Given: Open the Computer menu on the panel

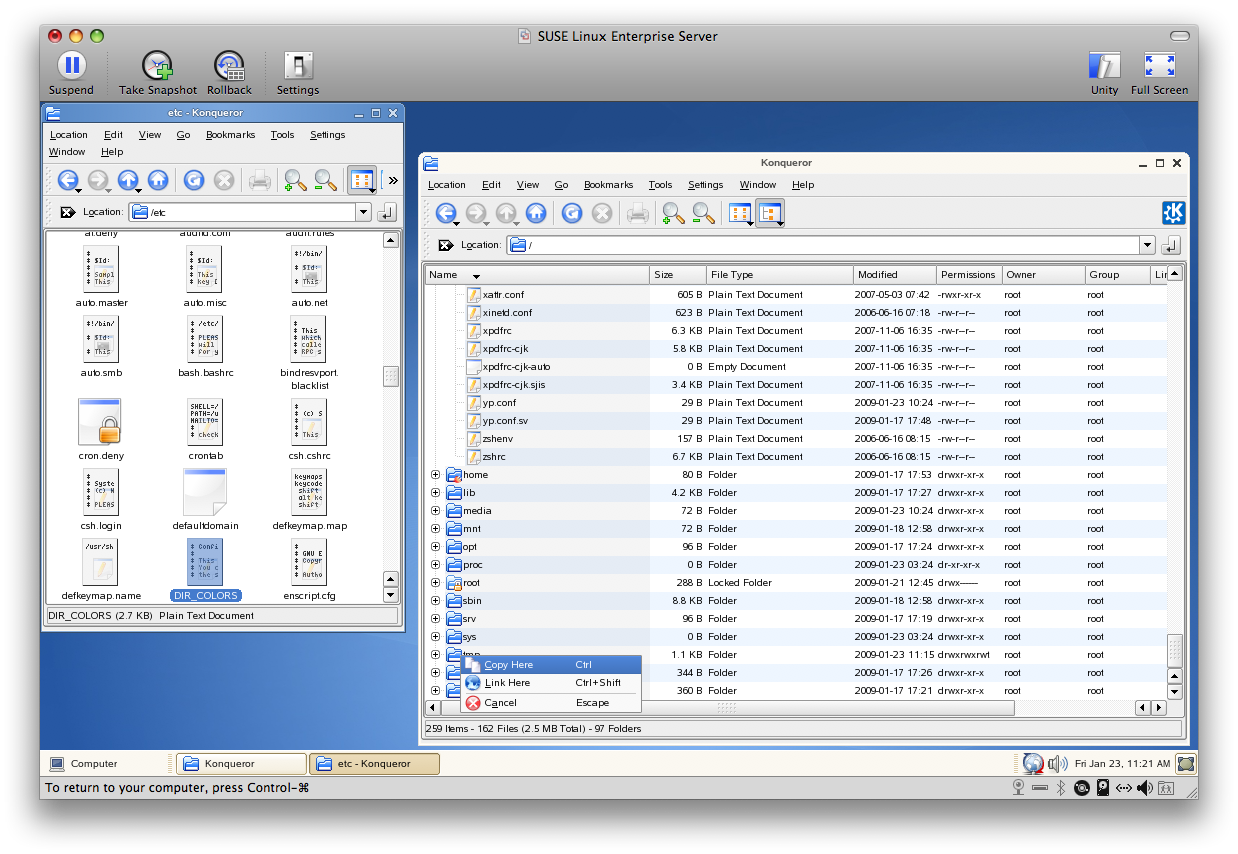Looking at the screenshot, I should [x=84, y=764].
